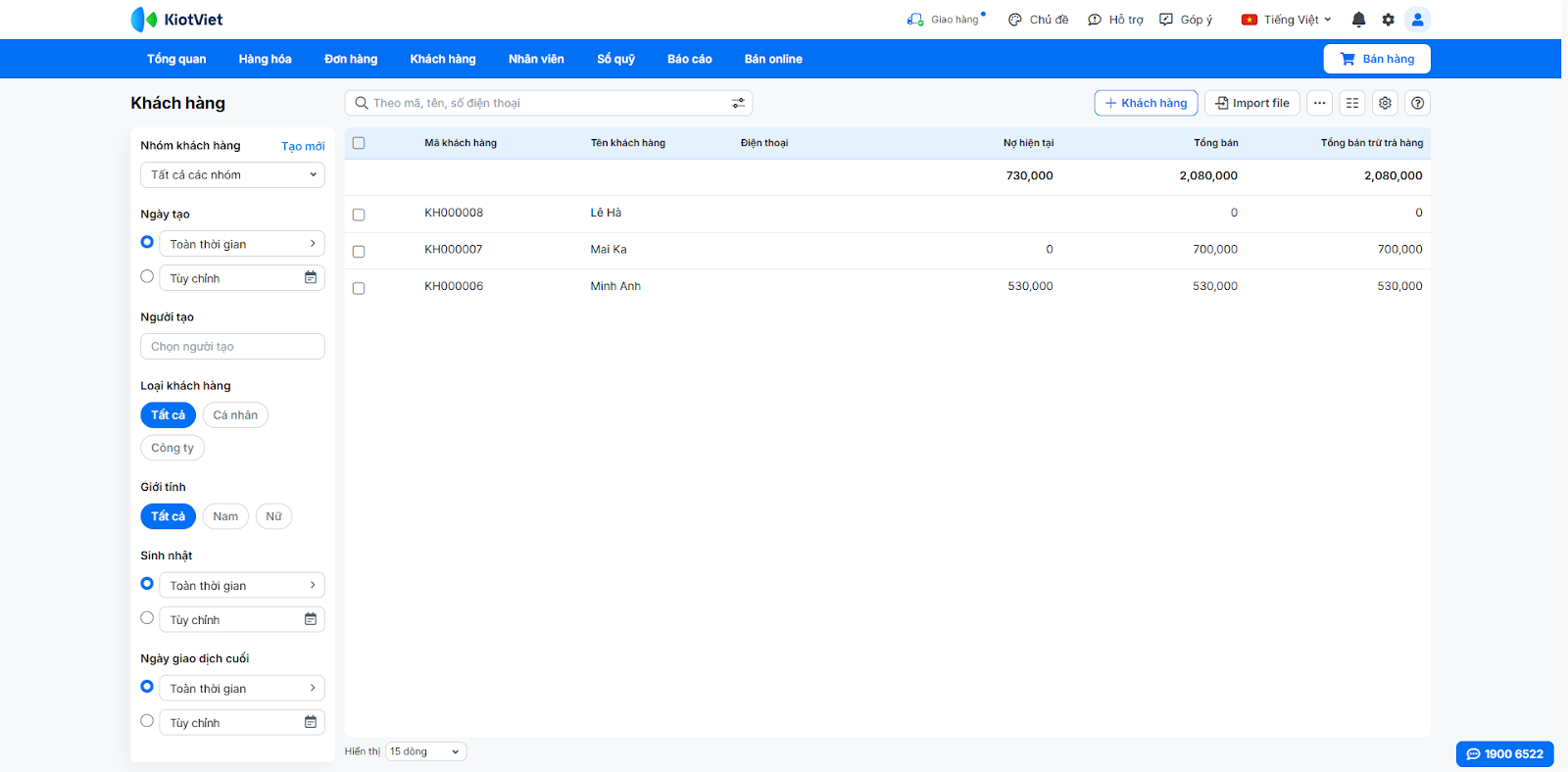Open the notifications bell icon

[x=1358, y=20]
